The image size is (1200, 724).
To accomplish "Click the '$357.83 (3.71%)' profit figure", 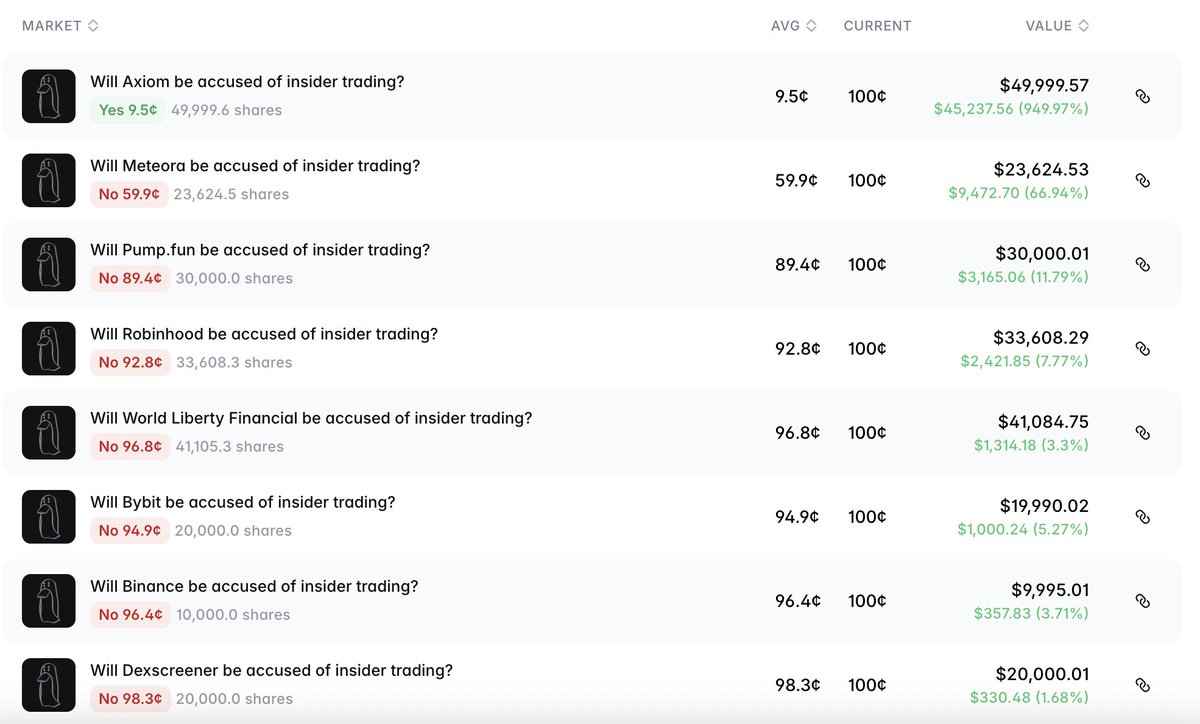I will (1031, 612).
